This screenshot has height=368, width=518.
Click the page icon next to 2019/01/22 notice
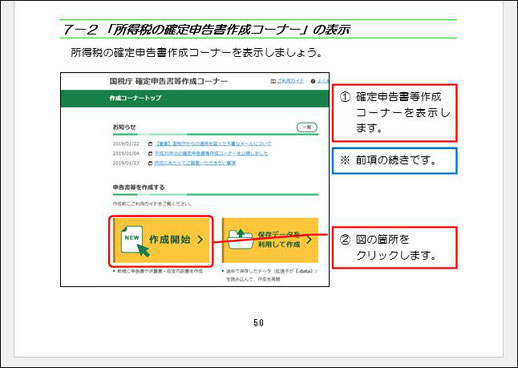point(150,144)
